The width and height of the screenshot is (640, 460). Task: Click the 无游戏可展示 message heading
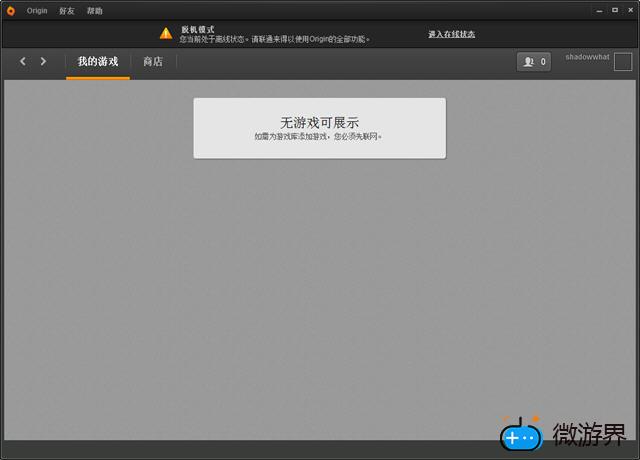(x=320, y=122)
